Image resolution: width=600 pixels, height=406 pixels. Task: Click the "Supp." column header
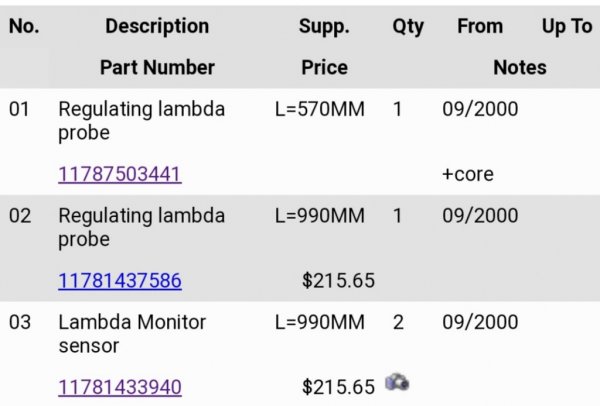[x=324, y=27]
